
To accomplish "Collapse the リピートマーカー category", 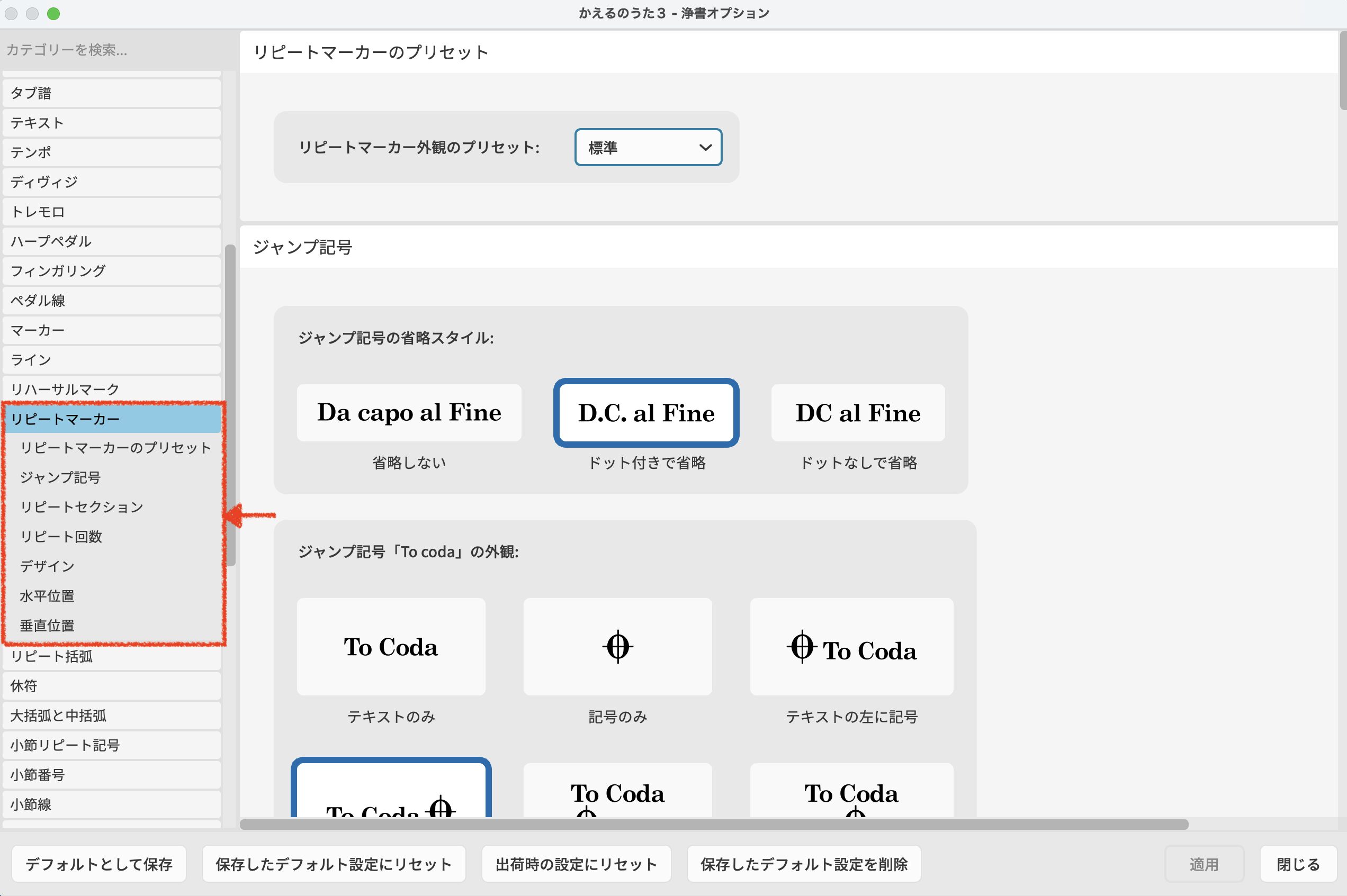I will (x=112, y=419).
